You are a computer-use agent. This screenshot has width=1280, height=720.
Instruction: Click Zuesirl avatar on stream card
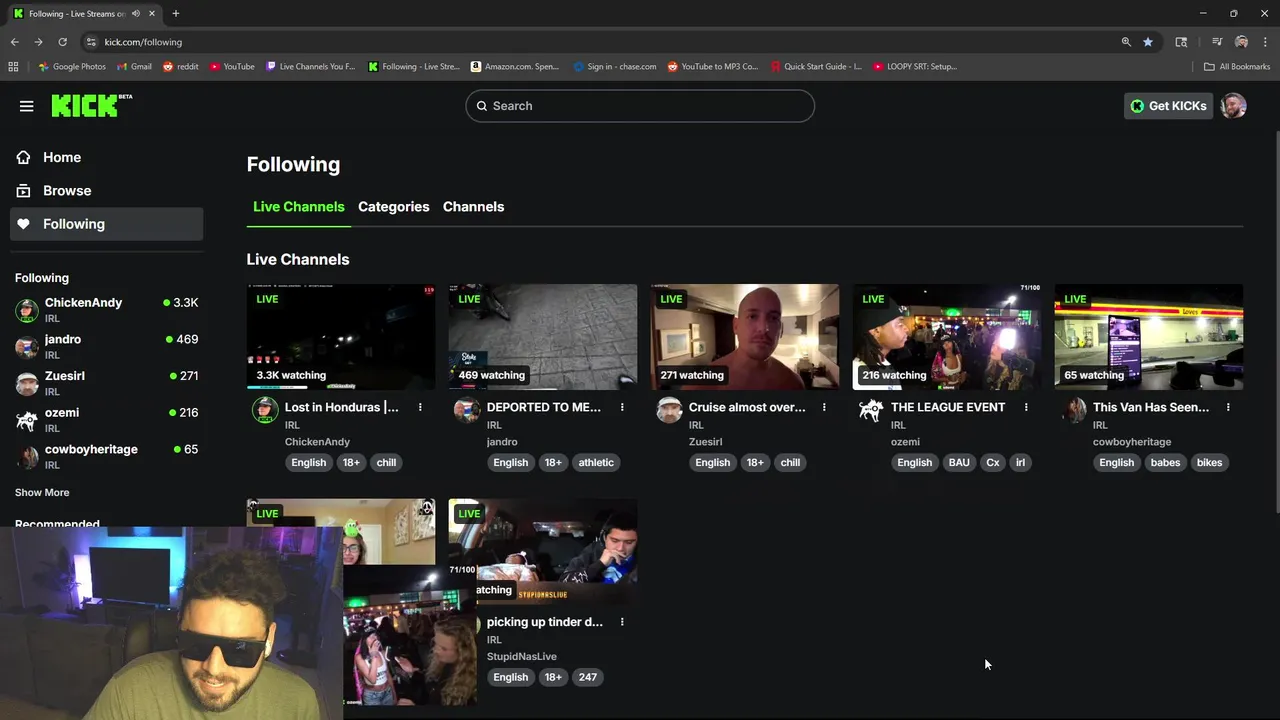coord(669,410)
